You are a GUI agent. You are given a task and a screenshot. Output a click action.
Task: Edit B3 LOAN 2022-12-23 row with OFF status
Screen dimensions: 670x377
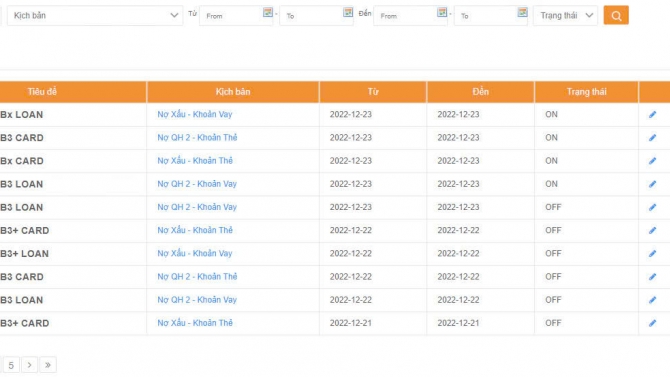coord(652,207)
